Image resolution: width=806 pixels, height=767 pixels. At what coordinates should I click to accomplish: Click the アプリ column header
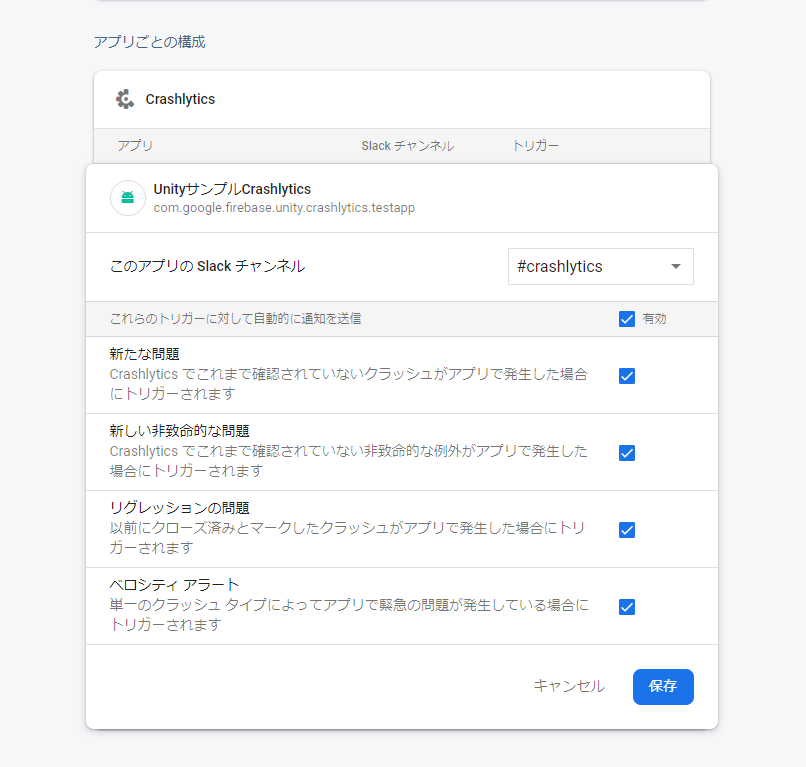[x=135, y=146]
